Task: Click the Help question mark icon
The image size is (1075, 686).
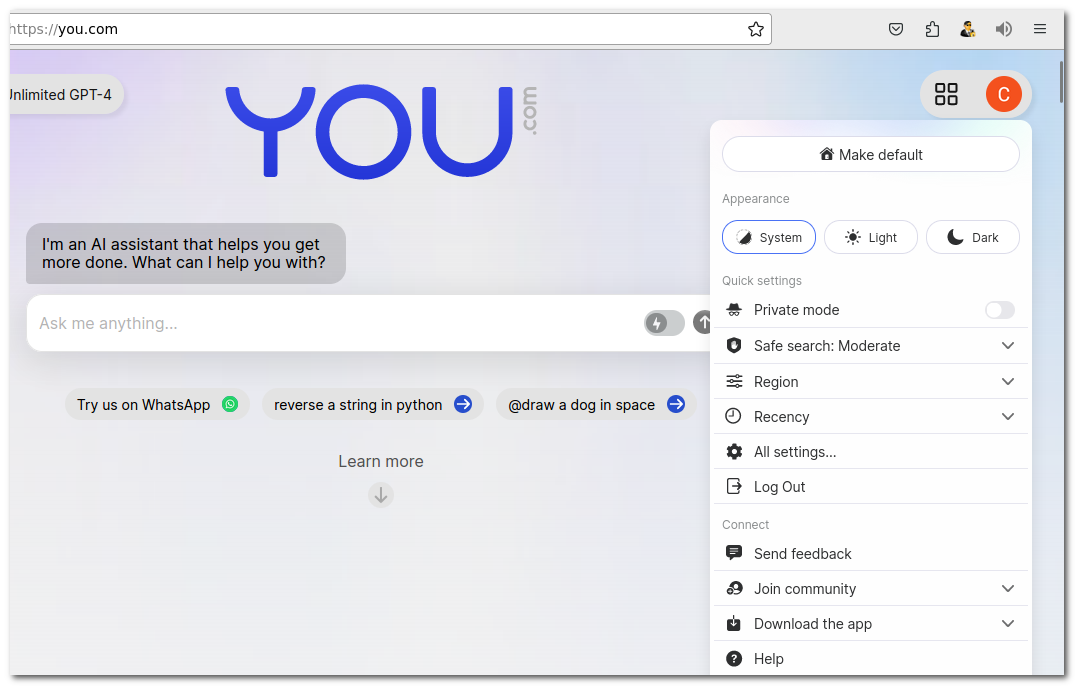Action: point(734,659)
